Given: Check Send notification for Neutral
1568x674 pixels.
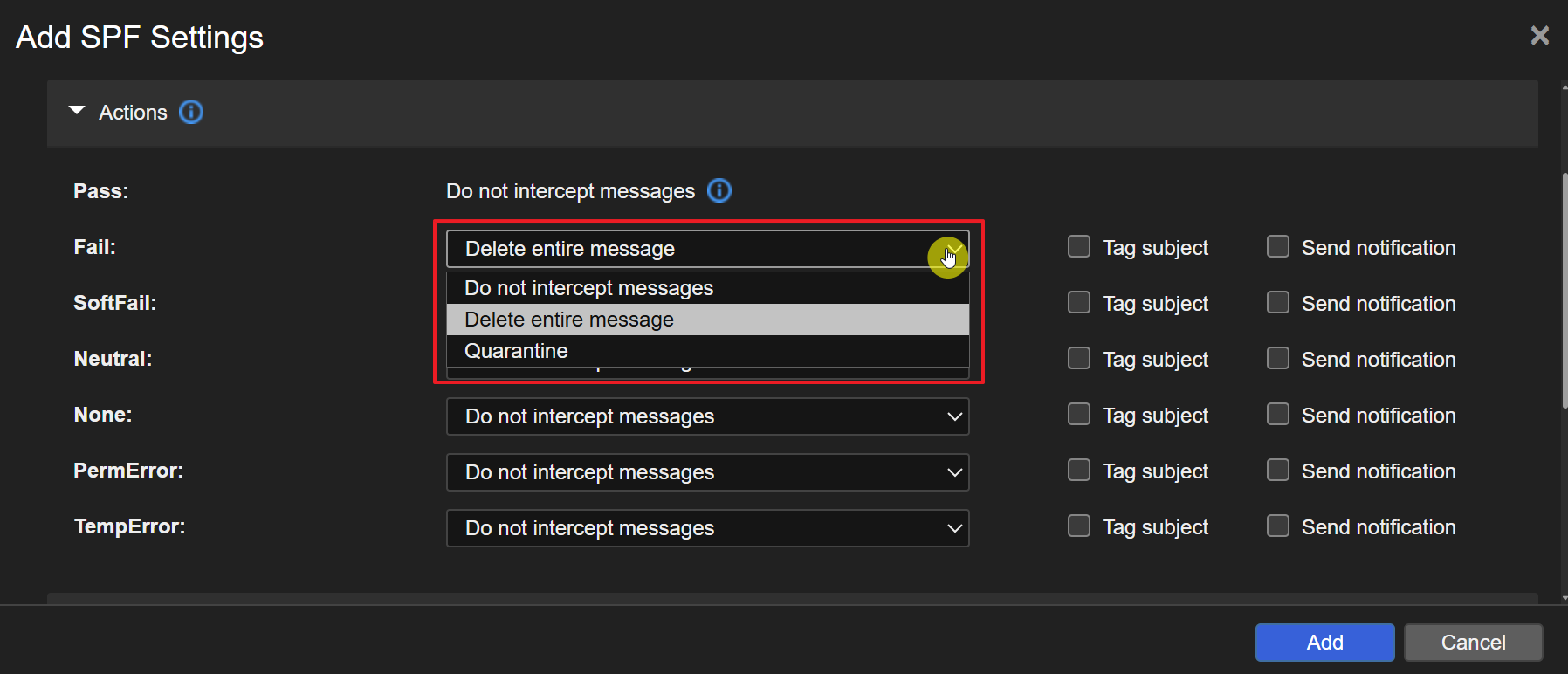Looking at the screenshot, I should click(1278, 359).
